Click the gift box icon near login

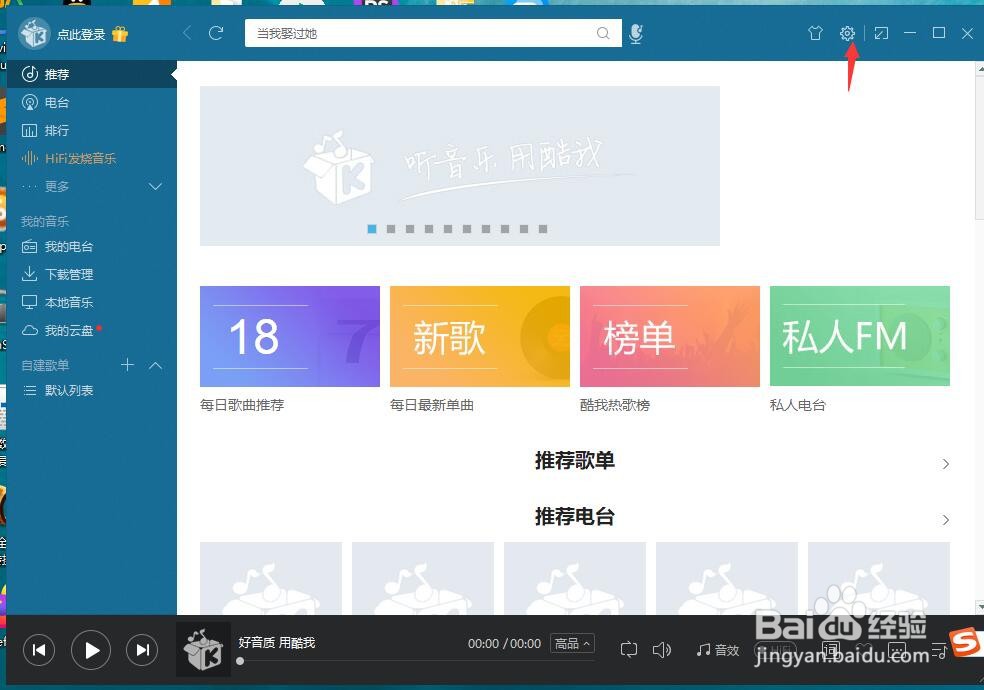120,34
